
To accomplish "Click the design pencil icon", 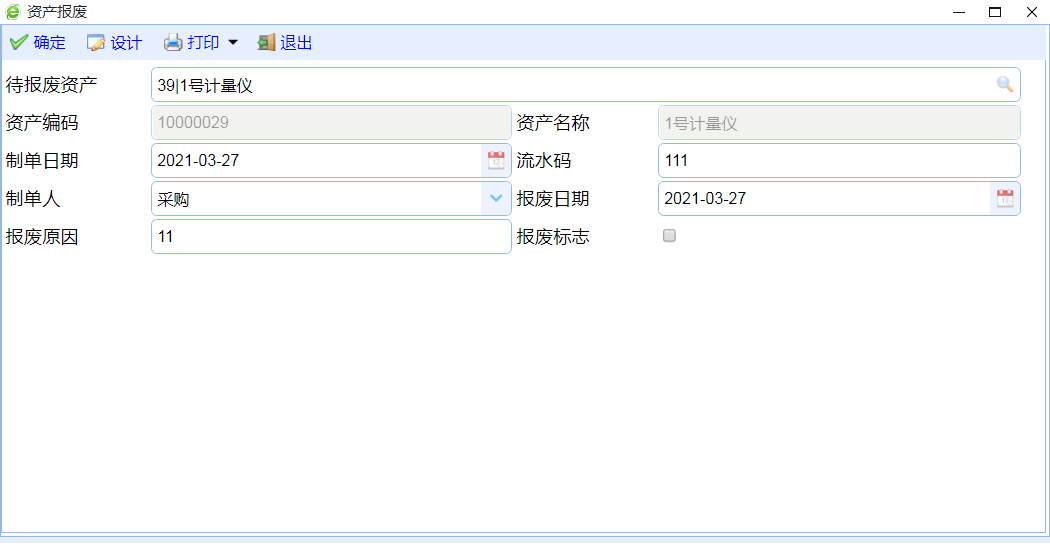I will point(96,43).
